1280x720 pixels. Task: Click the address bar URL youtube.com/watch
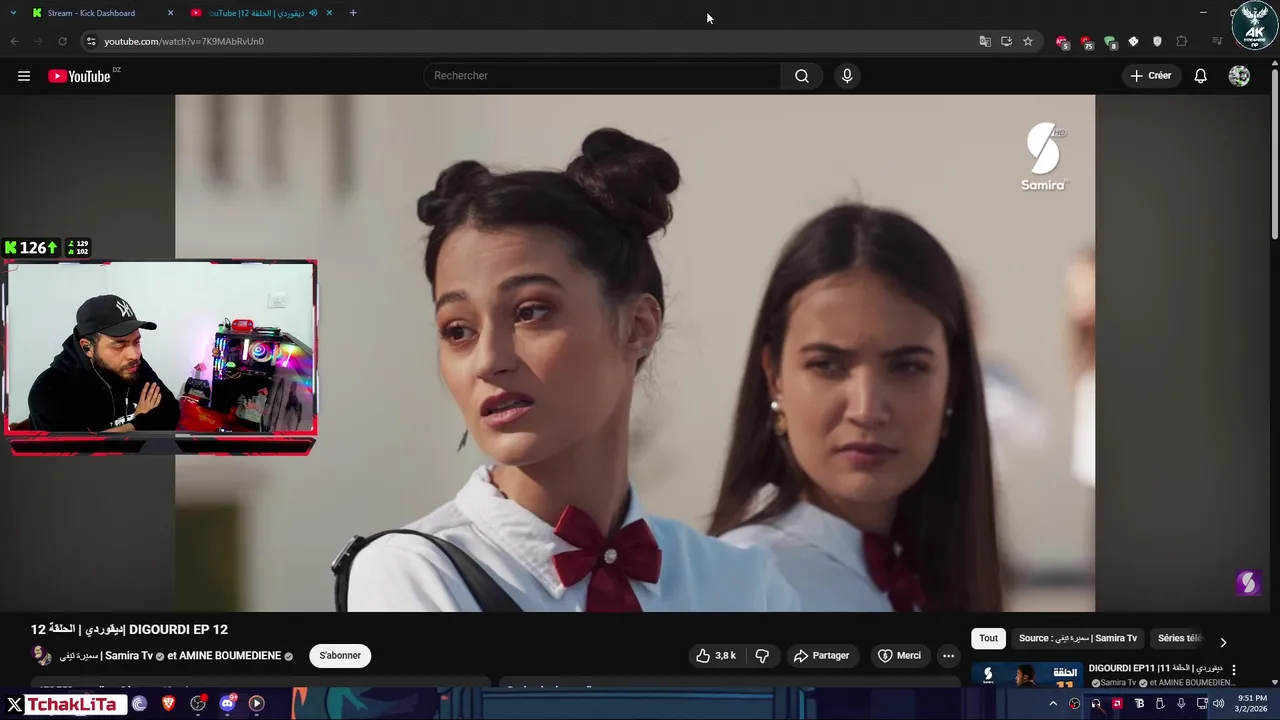coord(184,41)
